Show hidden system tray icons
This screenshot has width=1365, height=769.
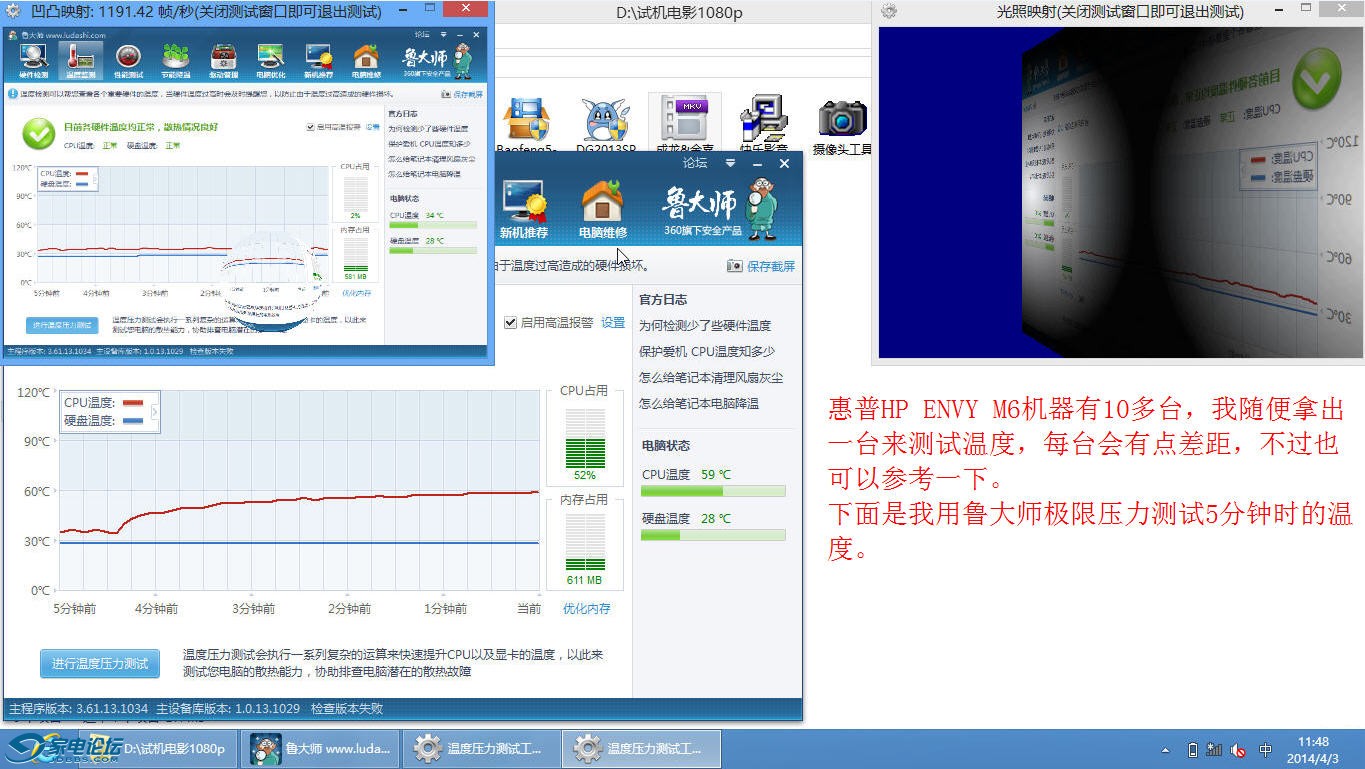[1165, 750]
